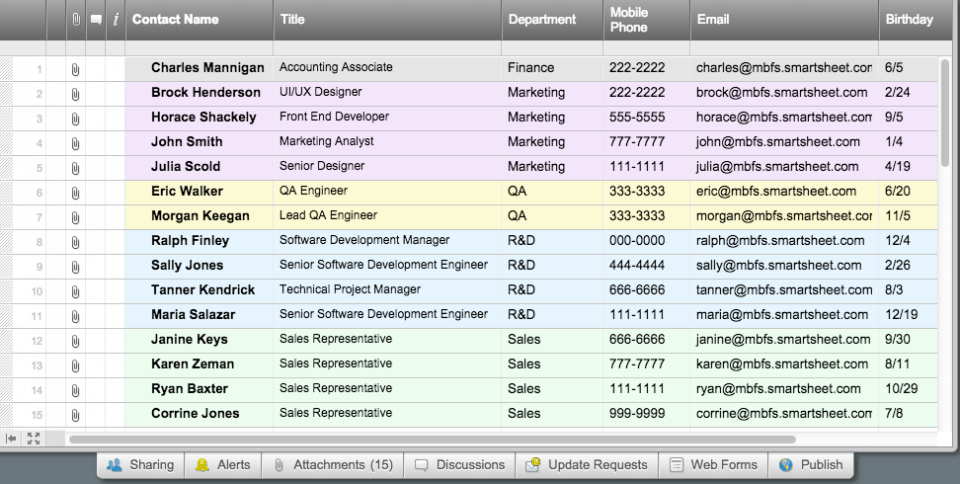Click the Mobile Phone column header
The image size is (960, 484).
(x=647, y=20)
